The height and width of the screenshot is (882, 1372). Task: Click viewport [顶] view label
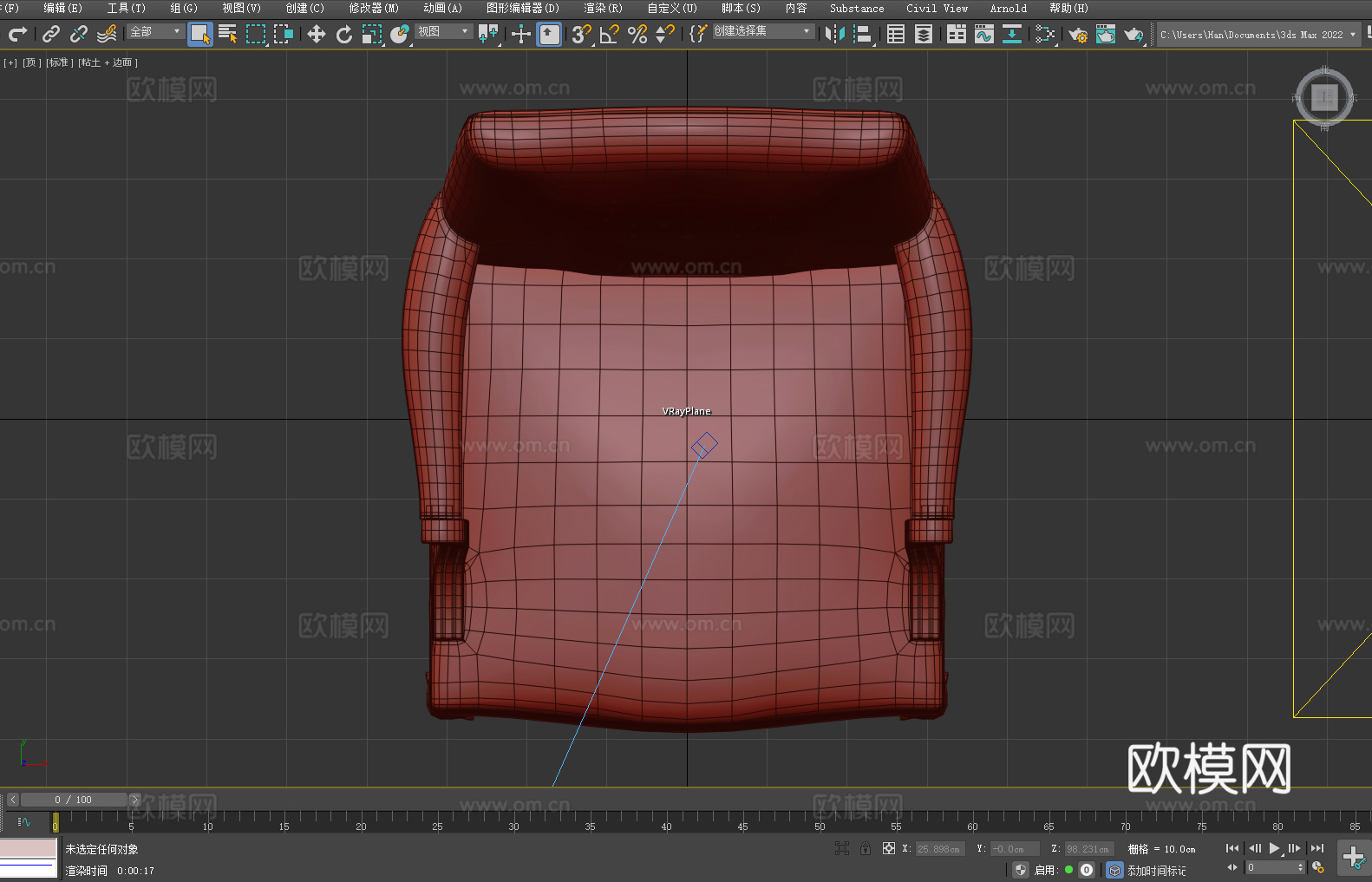(31, 62)
